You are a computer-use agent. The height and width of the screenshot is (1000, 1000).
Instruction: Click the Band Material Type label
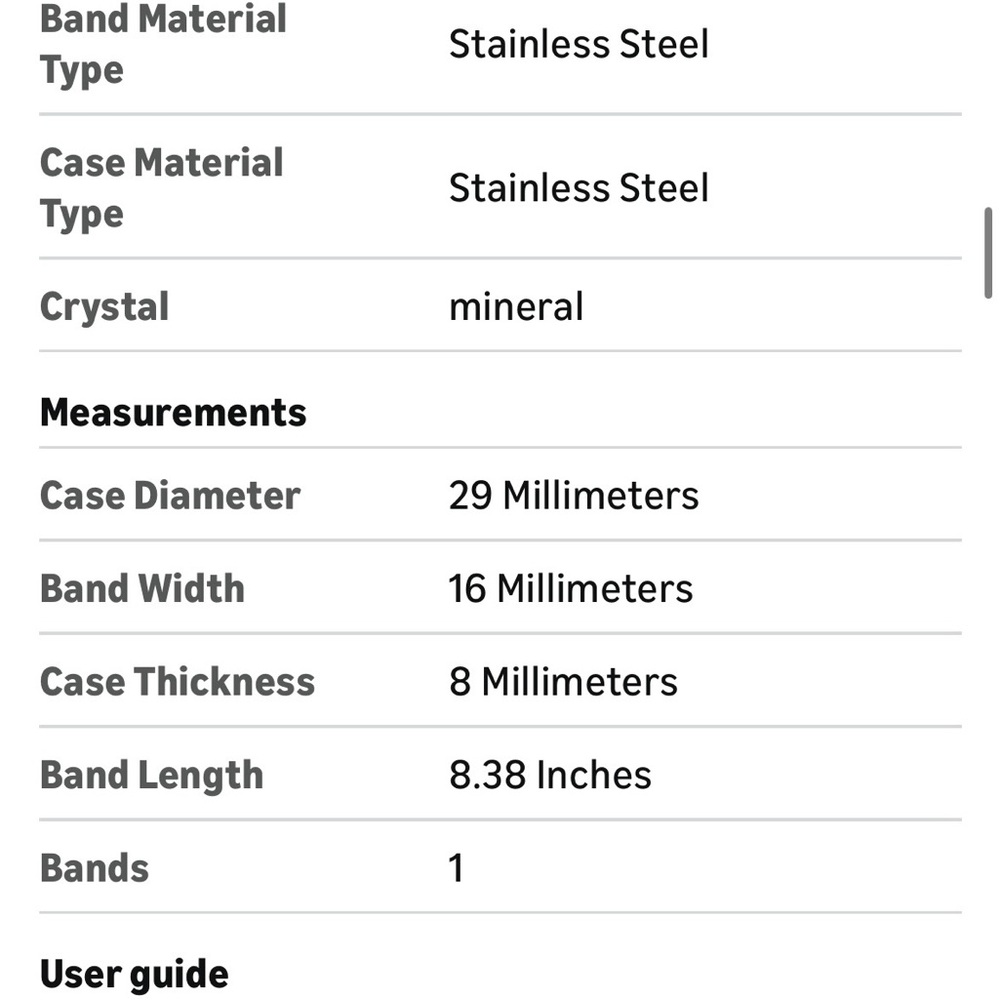tap(163, 44)
